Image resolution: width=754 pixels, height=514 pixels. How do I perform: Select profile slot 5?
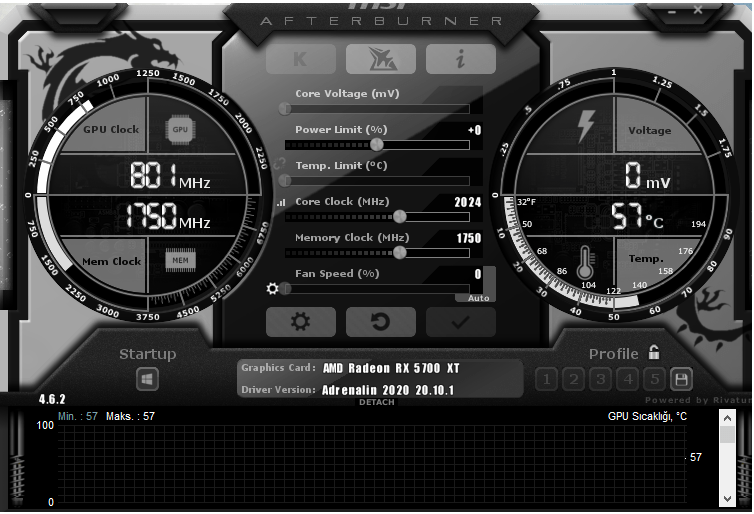(654, 379)
